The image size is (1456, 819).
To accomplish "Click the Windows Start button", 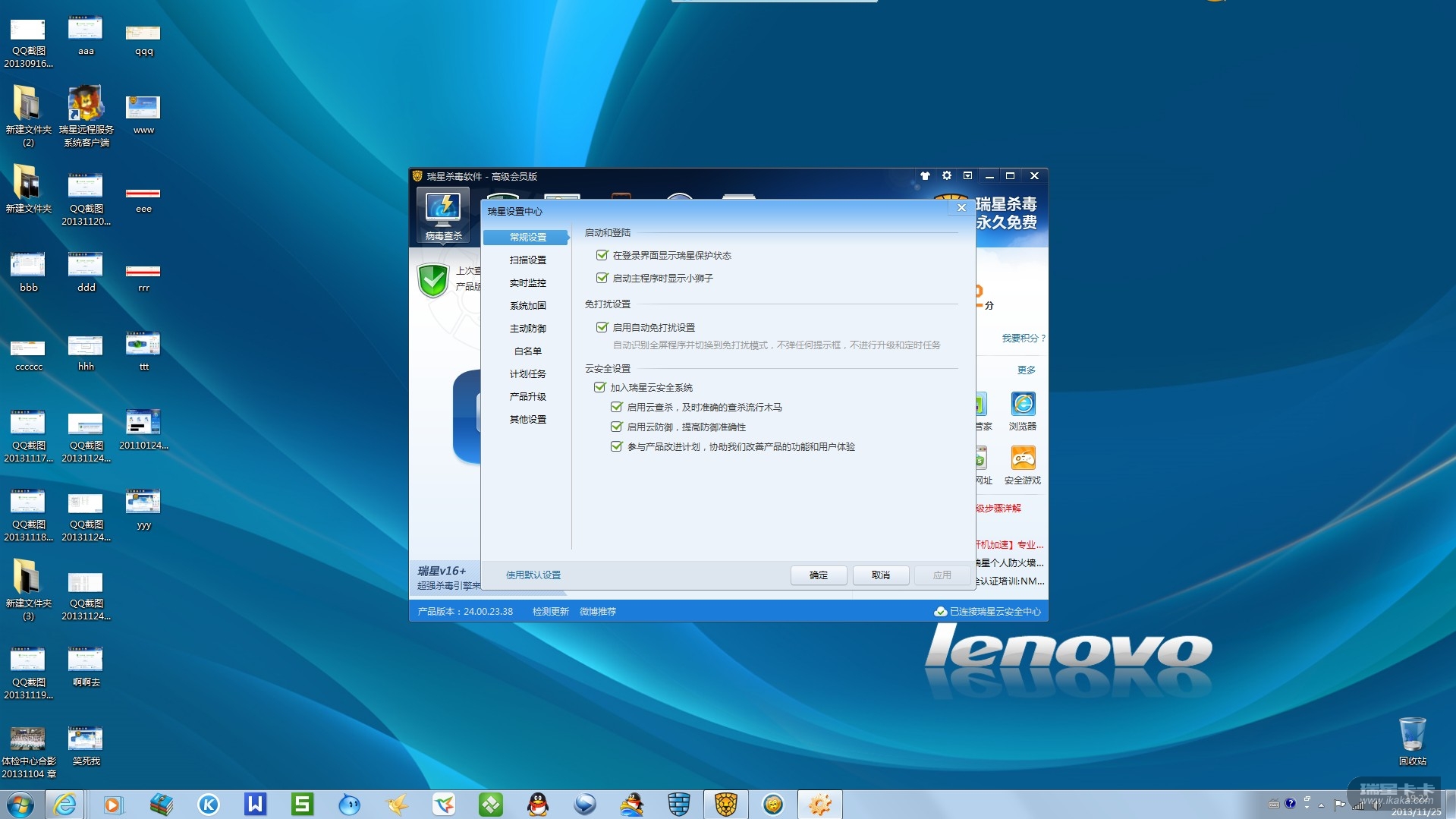I will click(20, 804).
